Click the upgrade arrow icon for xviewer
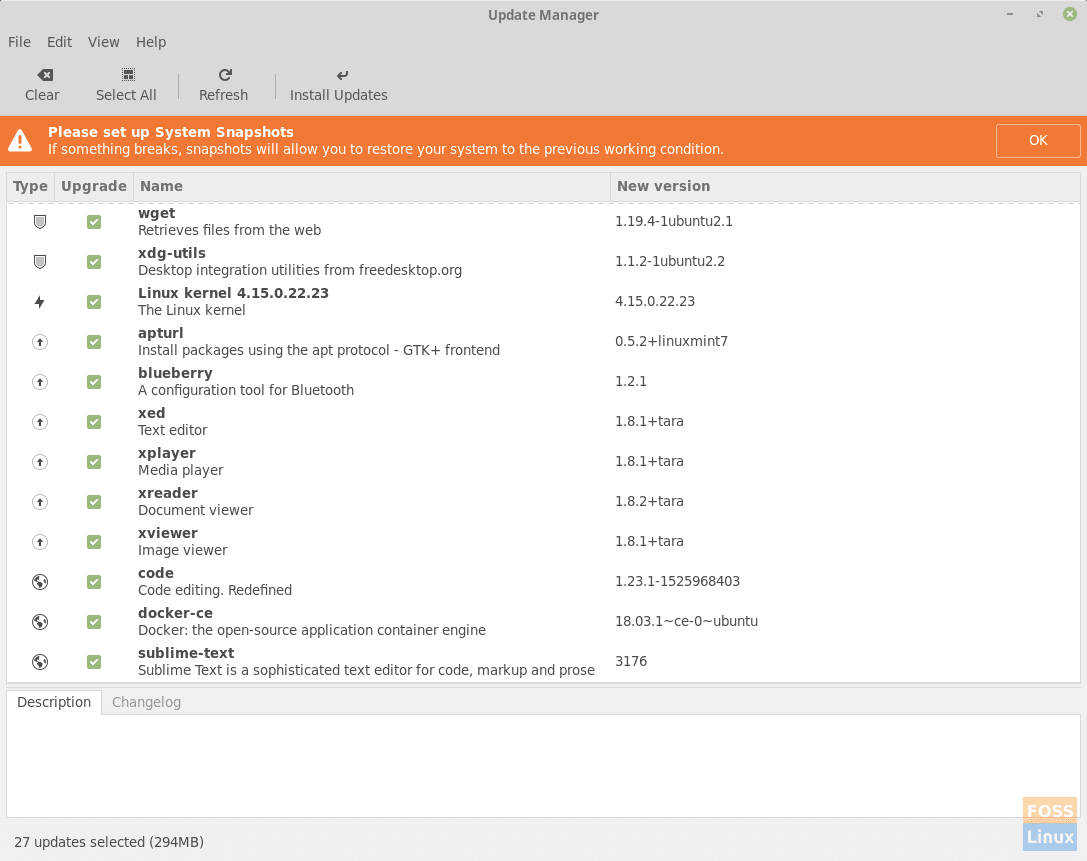This screenshot has width=1087, height=861. coord(40,542)
